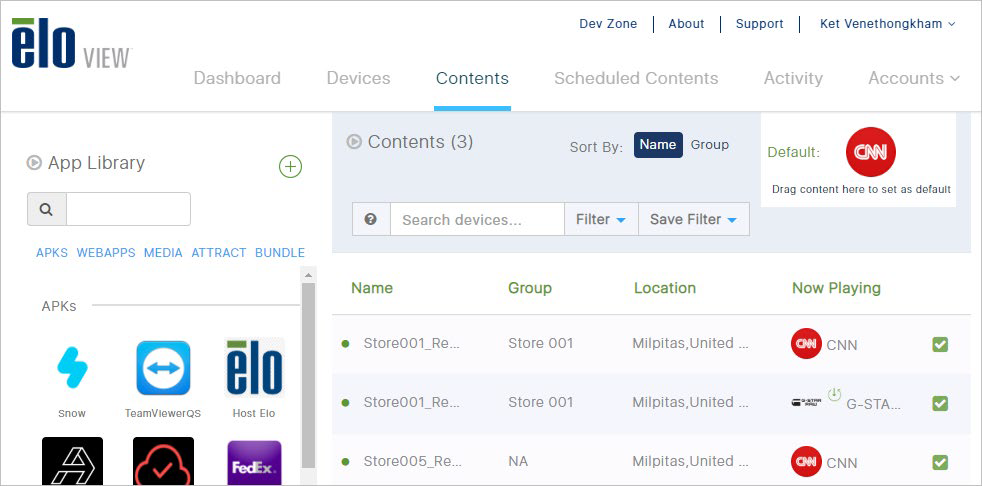Select the red cloud checkmark app icon
The image size is (982, 486).
point(163,462)
